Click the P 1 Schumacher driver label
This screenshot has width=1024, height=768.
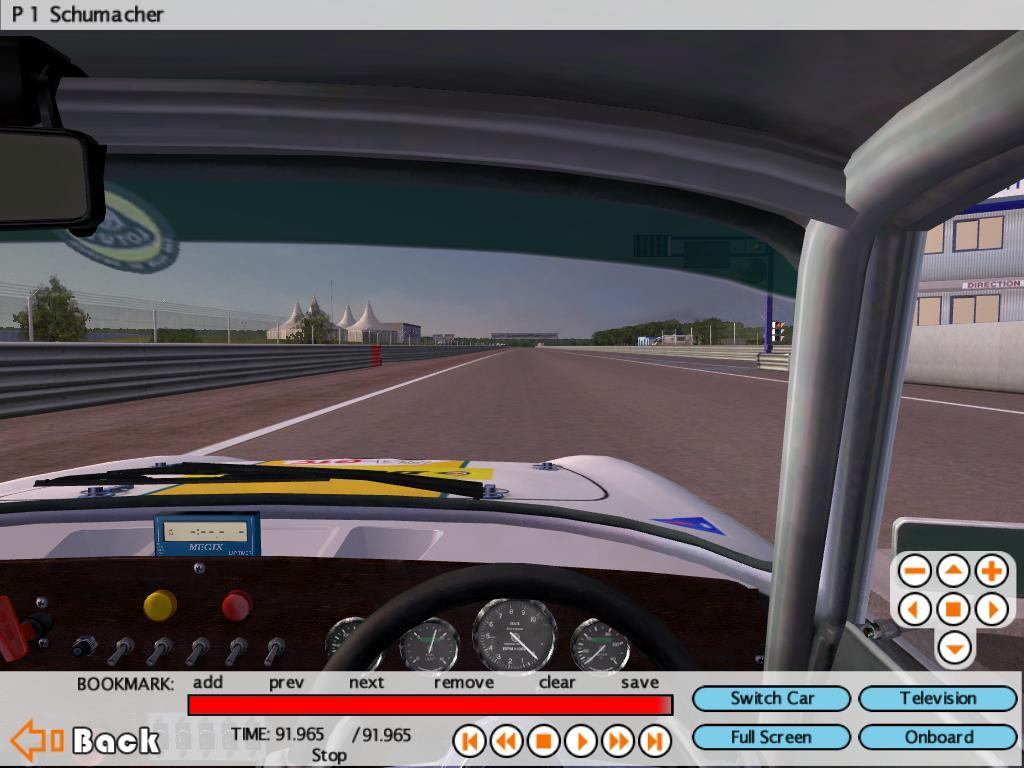(x=87, y=14)
